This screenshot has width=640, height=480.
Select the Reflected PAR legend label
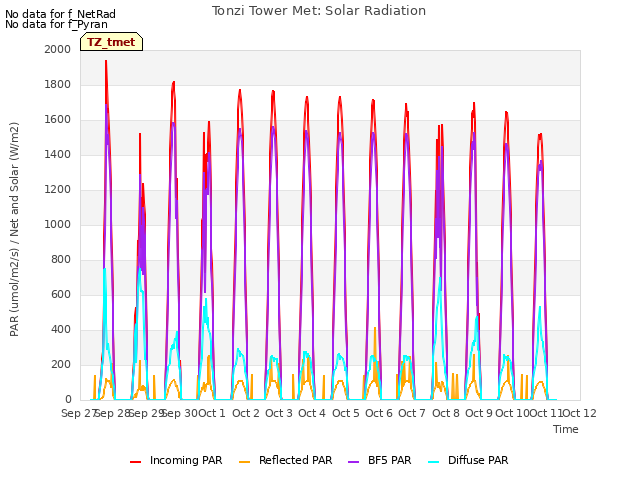point(296,460)
